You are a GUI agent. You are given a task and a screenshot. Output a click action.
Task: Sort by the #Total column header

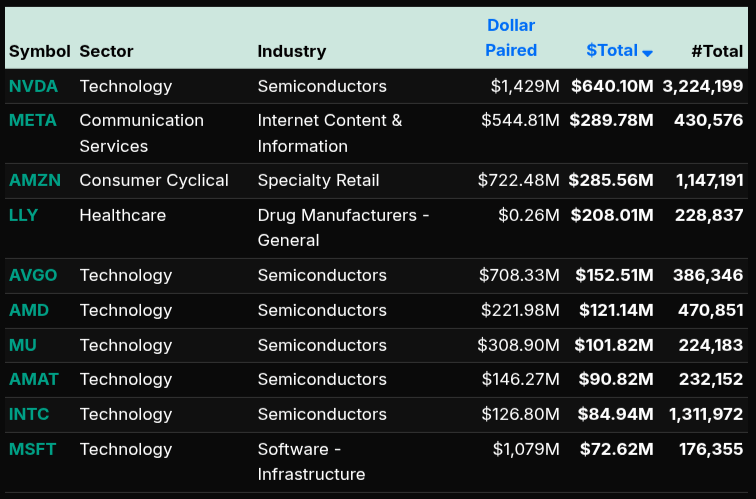tap(717, 51)
